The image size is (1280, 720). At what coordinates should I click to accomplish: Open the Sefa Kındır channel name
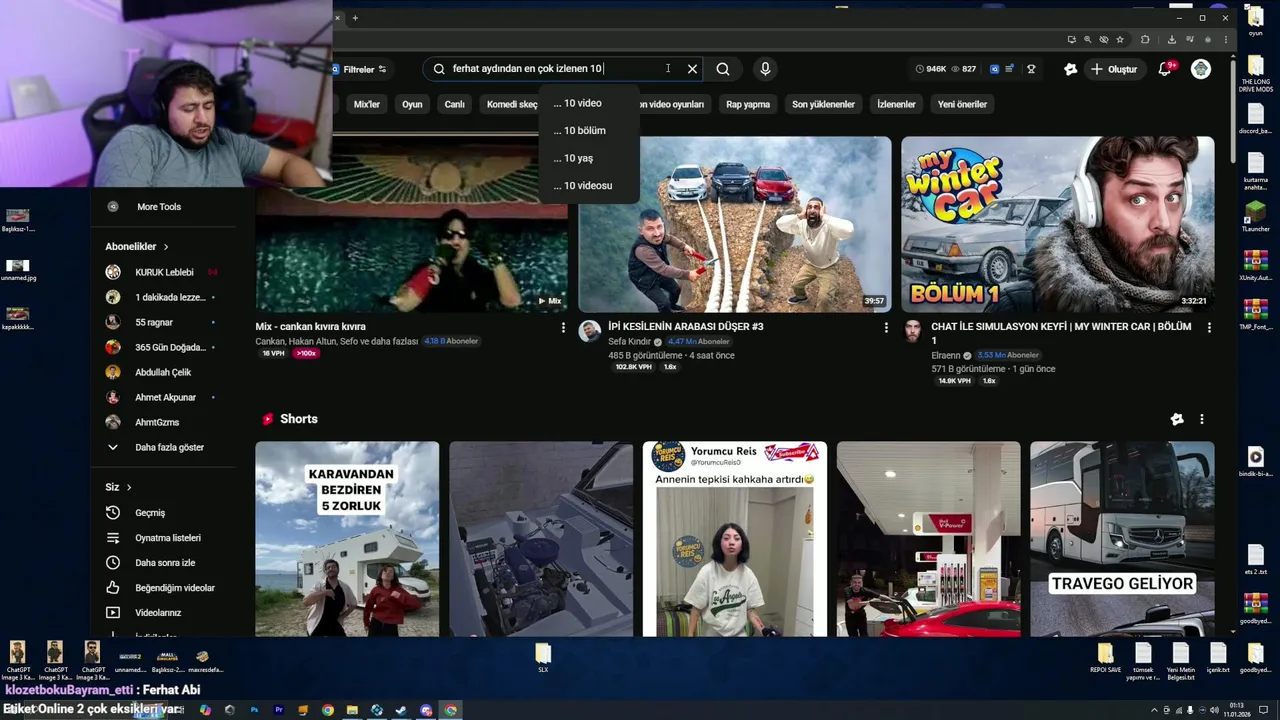point(629,341)
